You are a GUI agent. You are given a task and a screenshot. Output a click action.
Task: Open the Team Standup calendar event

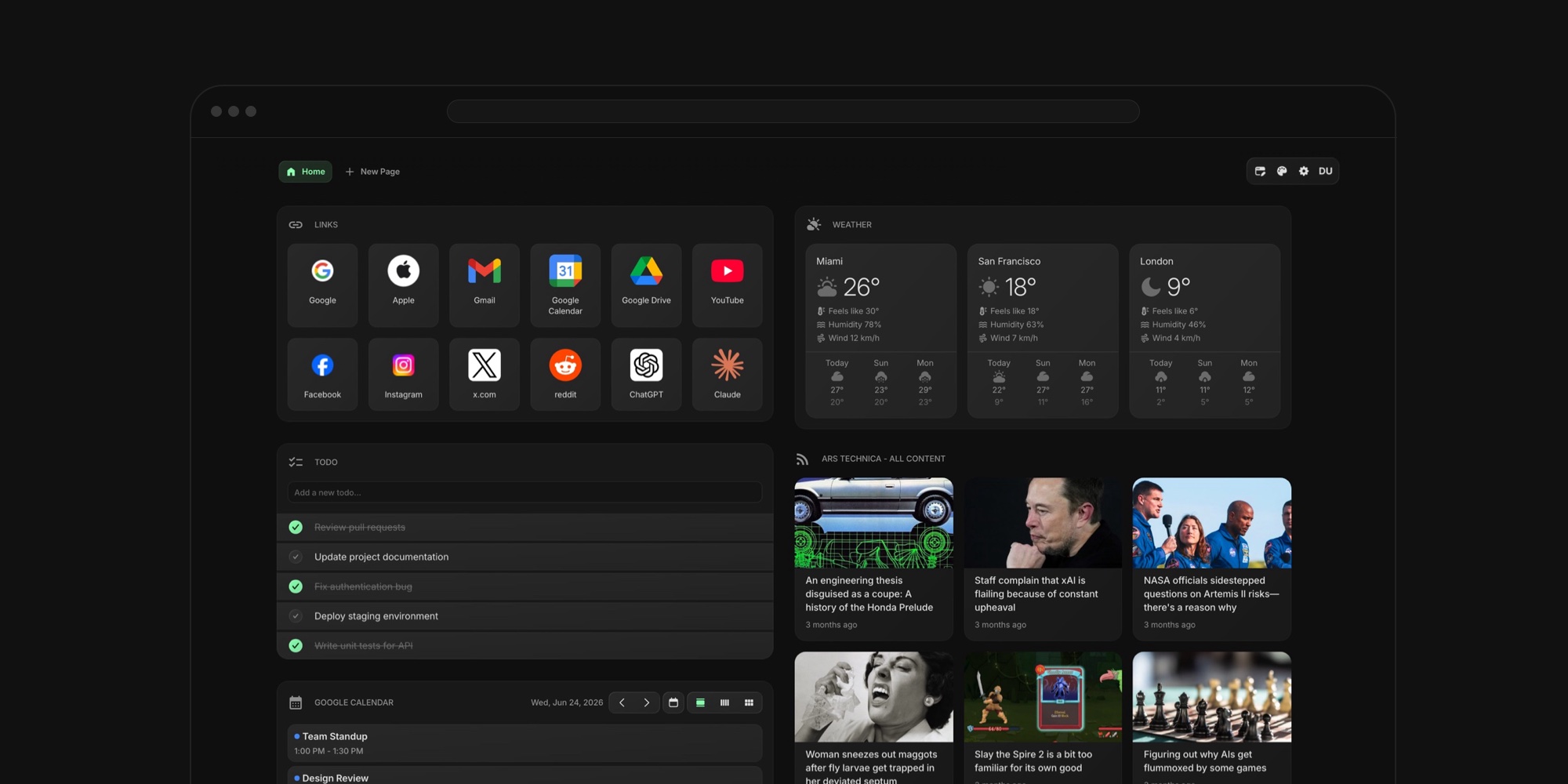point(524,743)
